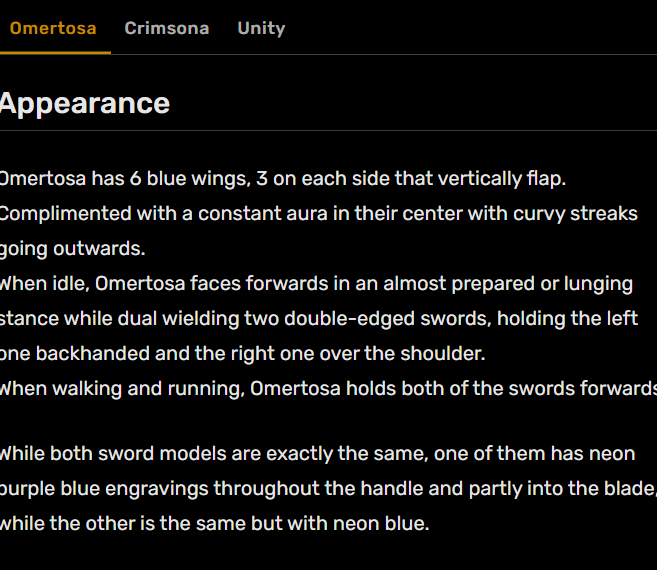This screenshot has width=657, height=570.
Task: Click the line beginning "Complimented with a constant aura"
Action: pos(318,214)
